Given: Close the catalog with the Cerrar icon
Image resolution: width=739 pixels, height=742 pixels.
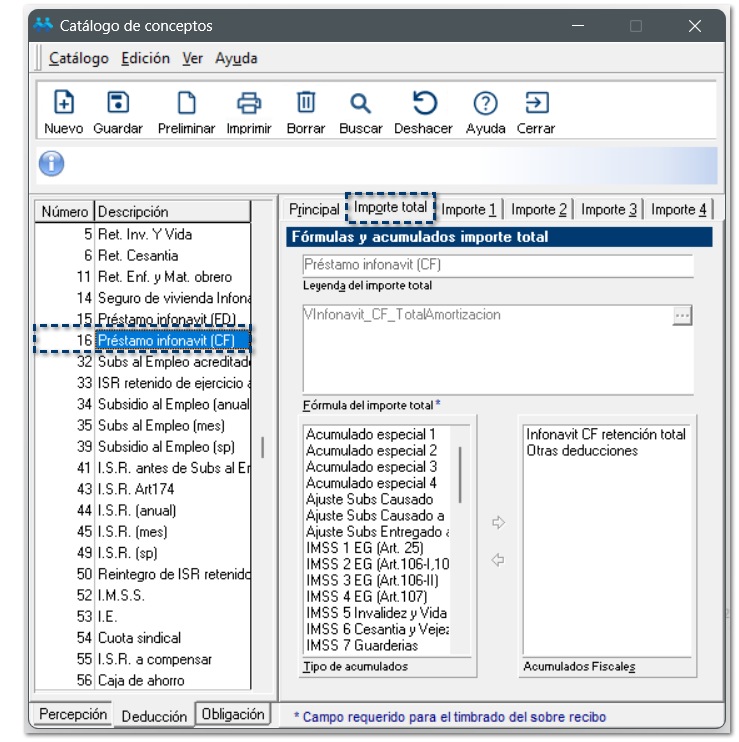Looking at the screenshot, I should tap(536, 103).
